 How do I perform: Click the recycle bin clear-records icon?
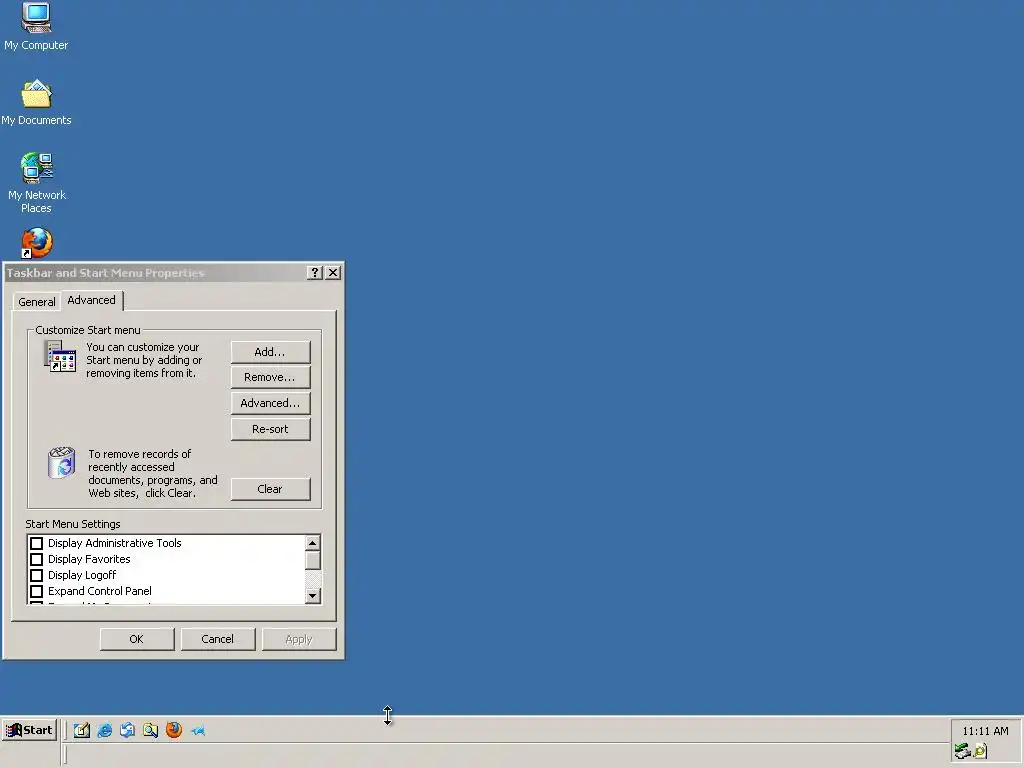[x=61, y=462]
